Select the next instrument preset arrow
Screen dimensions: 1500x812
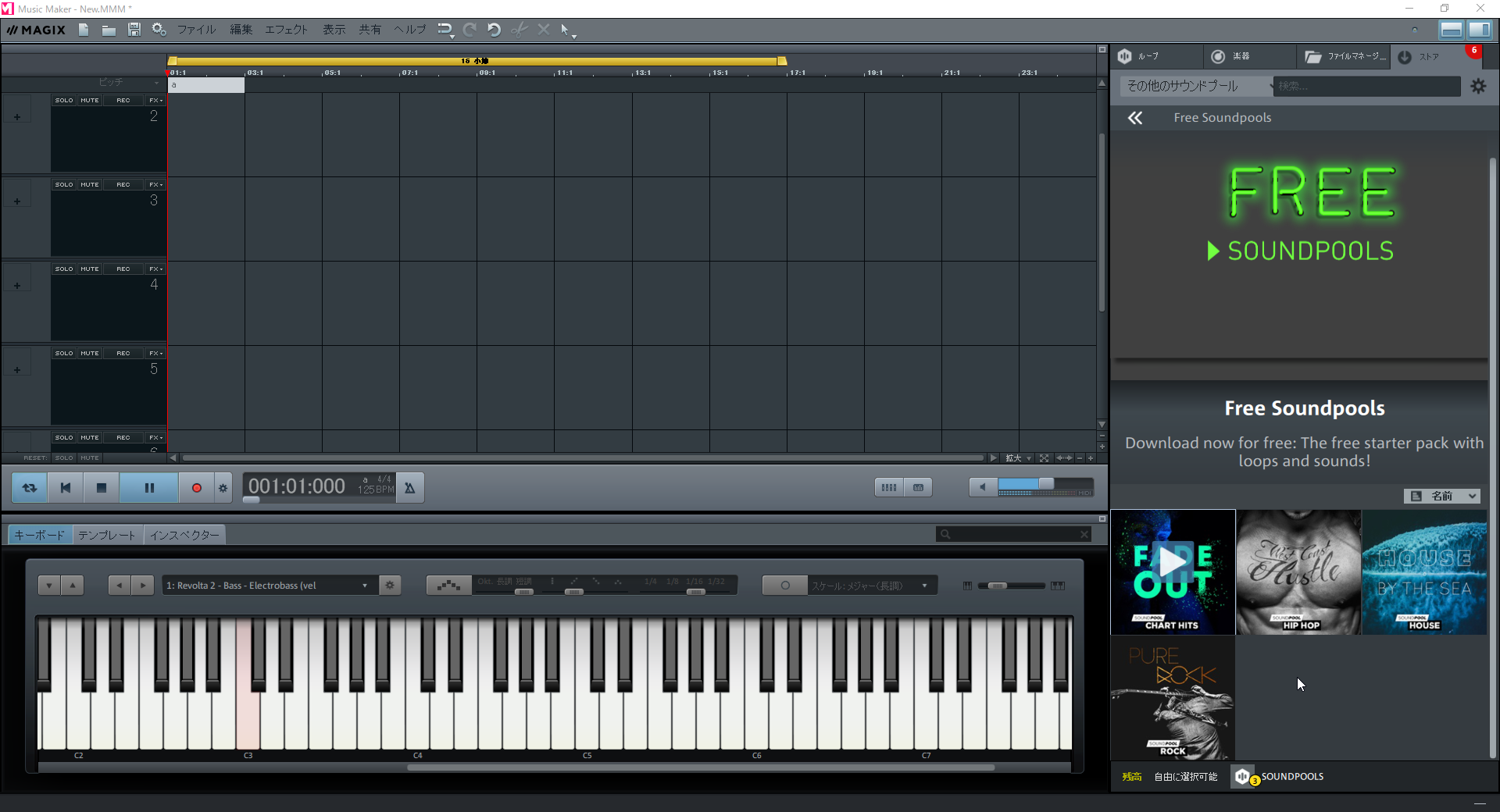click(142, 586)
